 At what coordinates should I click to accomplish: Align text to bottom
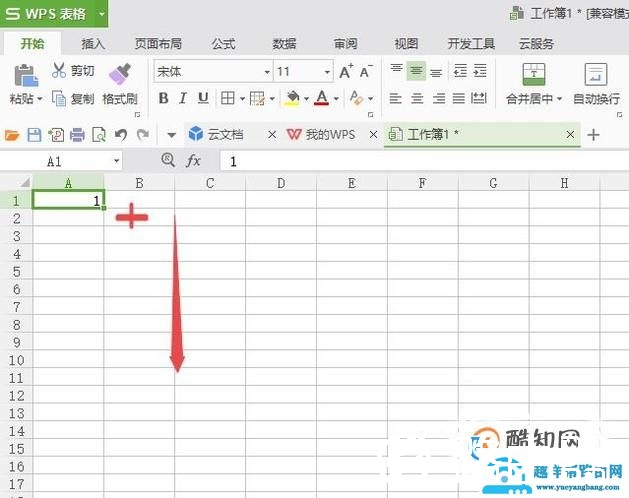click(436, 71)
